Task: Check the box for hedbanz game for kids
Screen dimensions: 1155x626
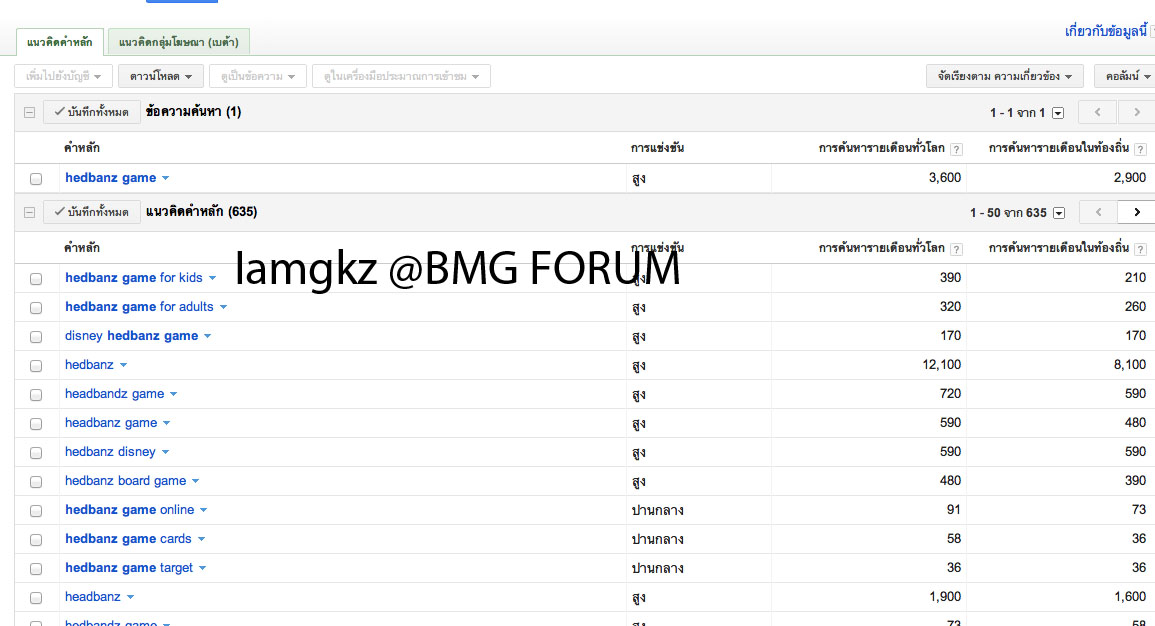Action: tap(36, 278)
